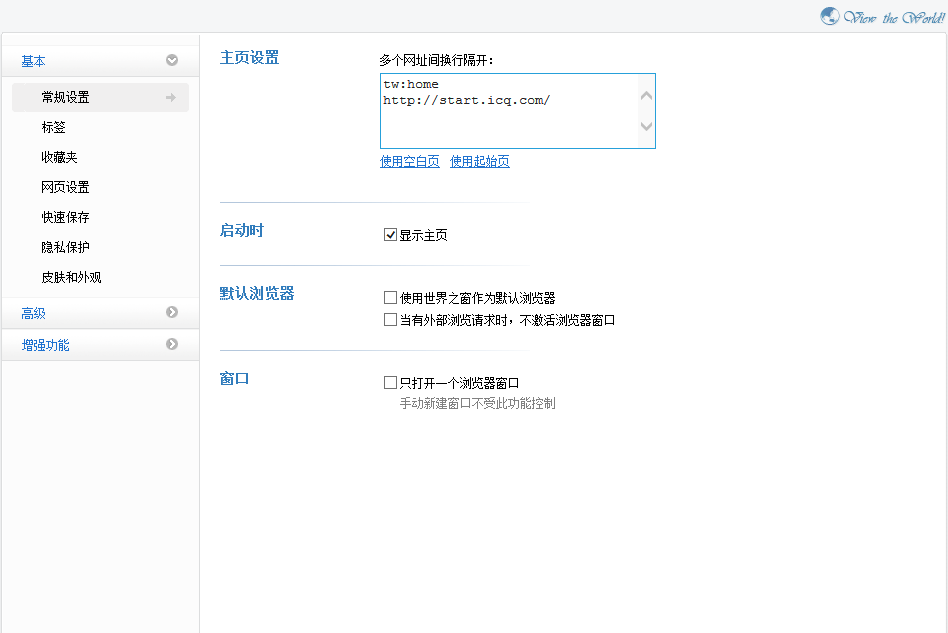Select the 常规设置 sidebar item

[100, 97]
